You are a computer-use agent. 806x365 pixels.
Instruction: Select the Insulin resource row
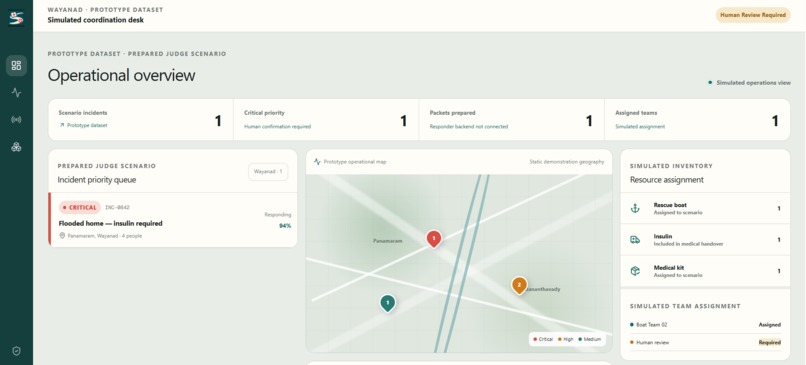click(x=705, y=240)
